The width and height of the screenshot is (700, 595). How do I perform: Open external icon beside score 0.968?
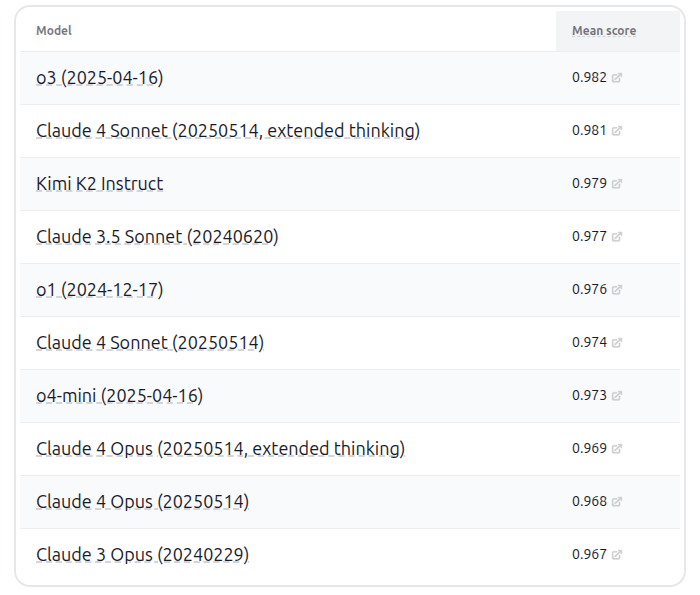(x=617, y=502)
